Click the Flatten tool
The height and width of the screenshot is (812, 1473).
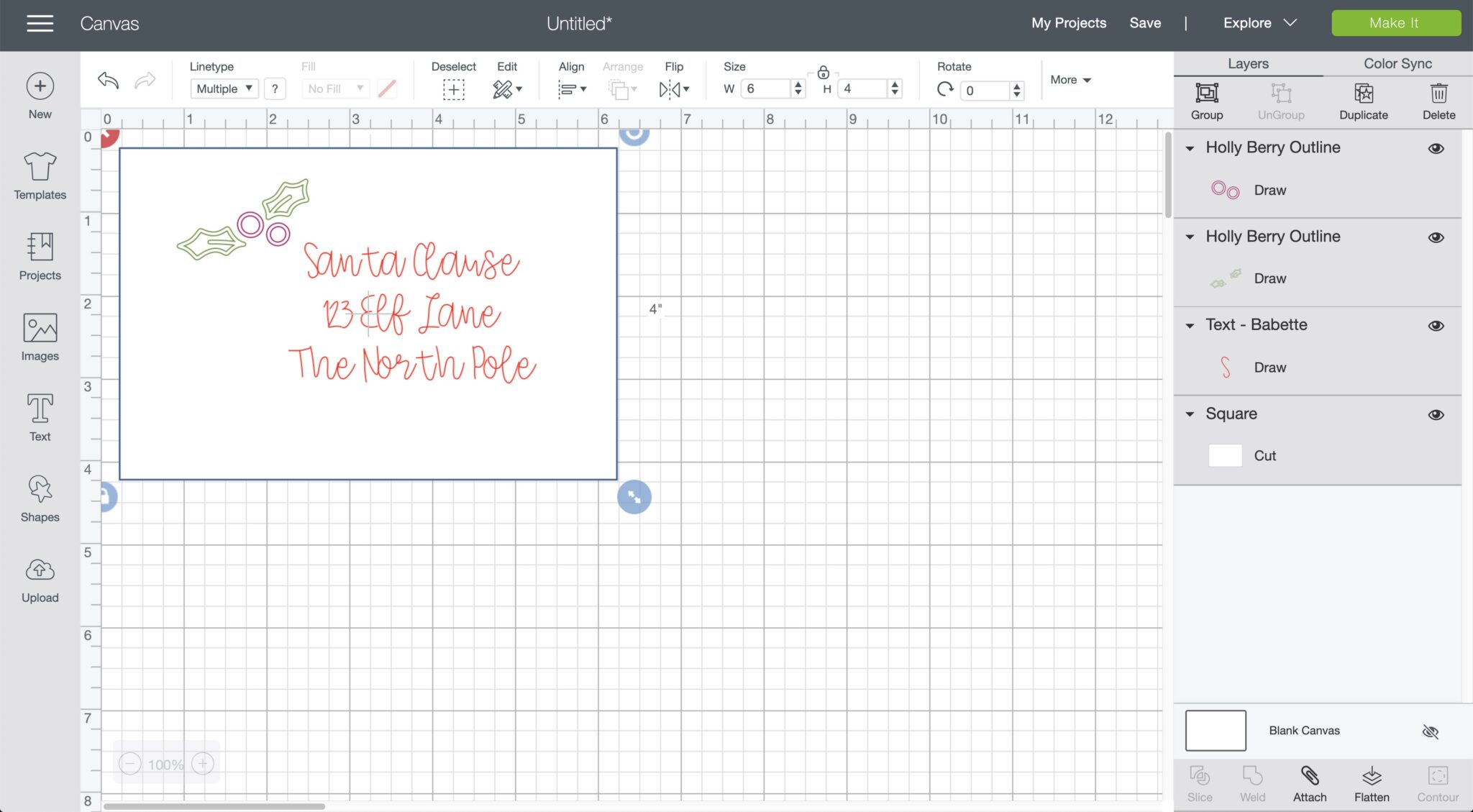1371,783
